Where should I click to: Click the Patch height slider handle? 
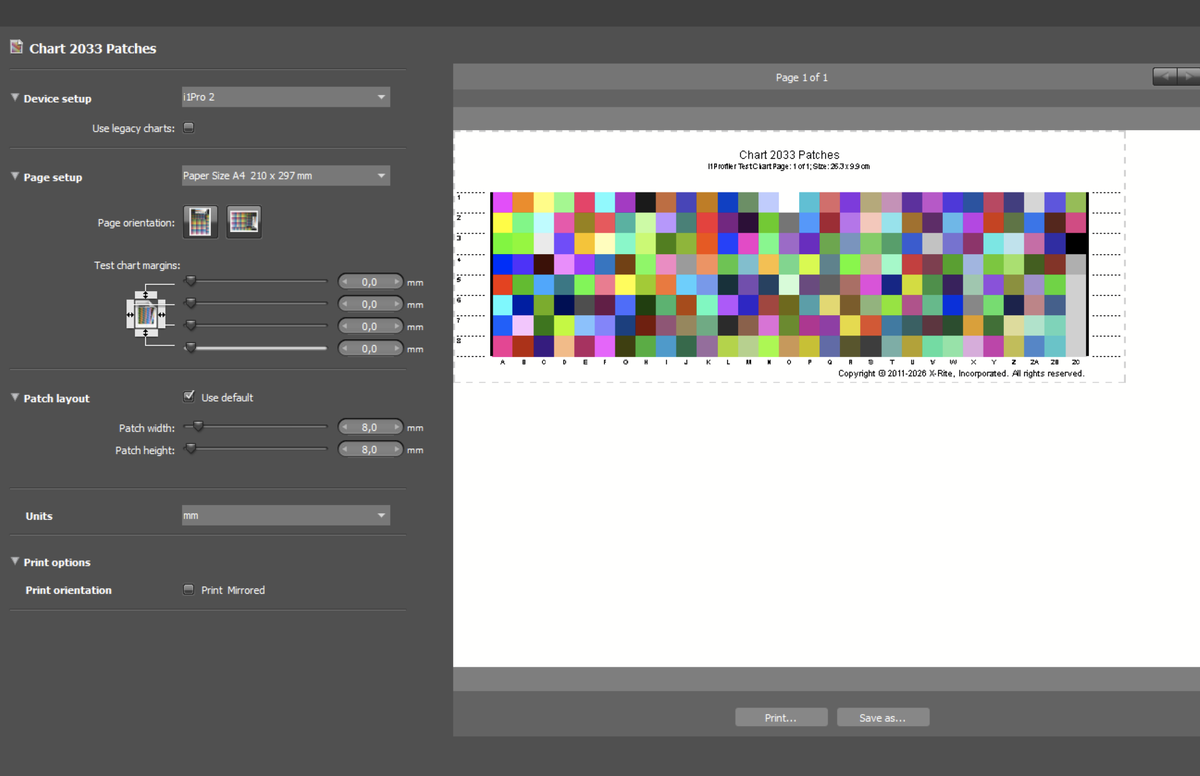pos(190,449)
